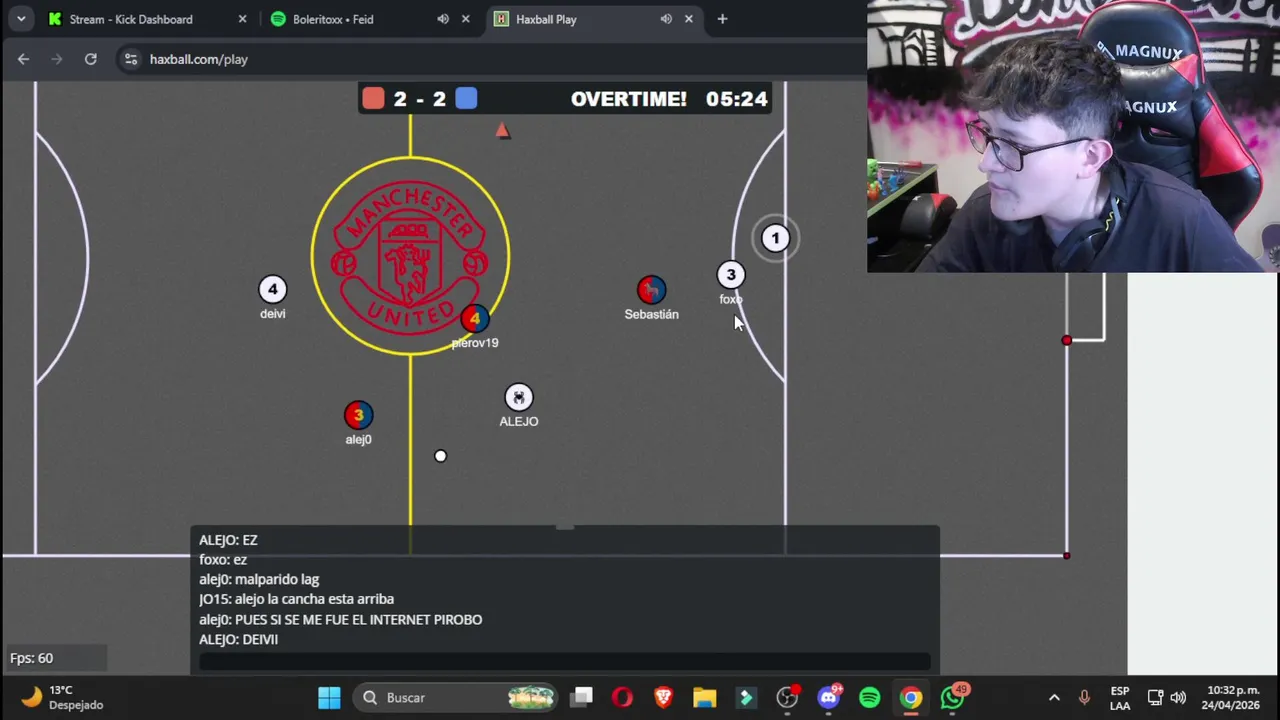View site information icon in address bar
The height and width of the screenshot is (720, 1280).
(x=130, y=59)
